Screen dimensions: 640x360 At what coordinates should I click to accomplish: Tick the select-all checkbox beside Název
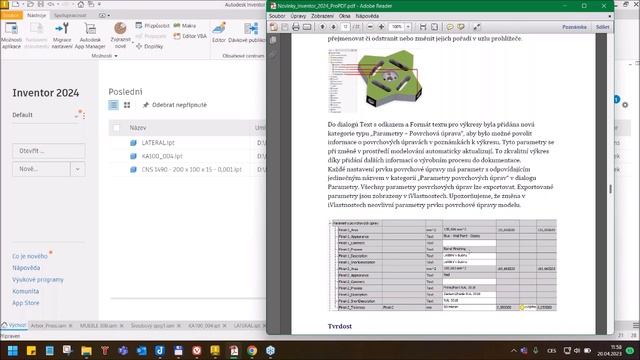[x=116, y=128]
